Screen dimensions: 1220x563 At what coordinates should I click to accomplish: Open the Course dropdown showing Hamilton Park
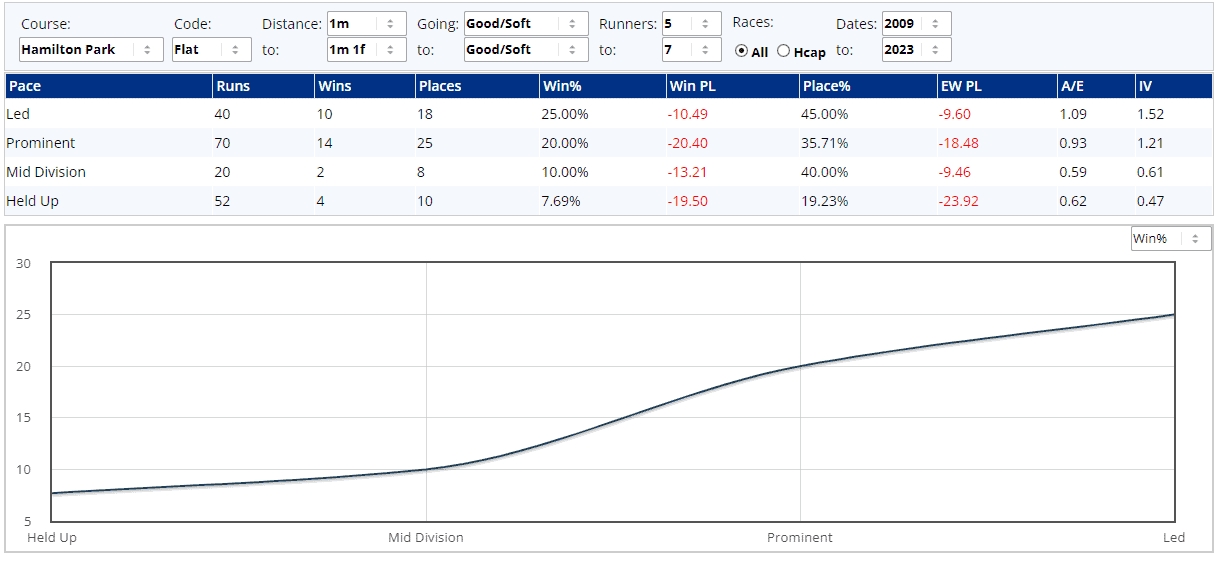pyautogui.click(x=91, y=50)
